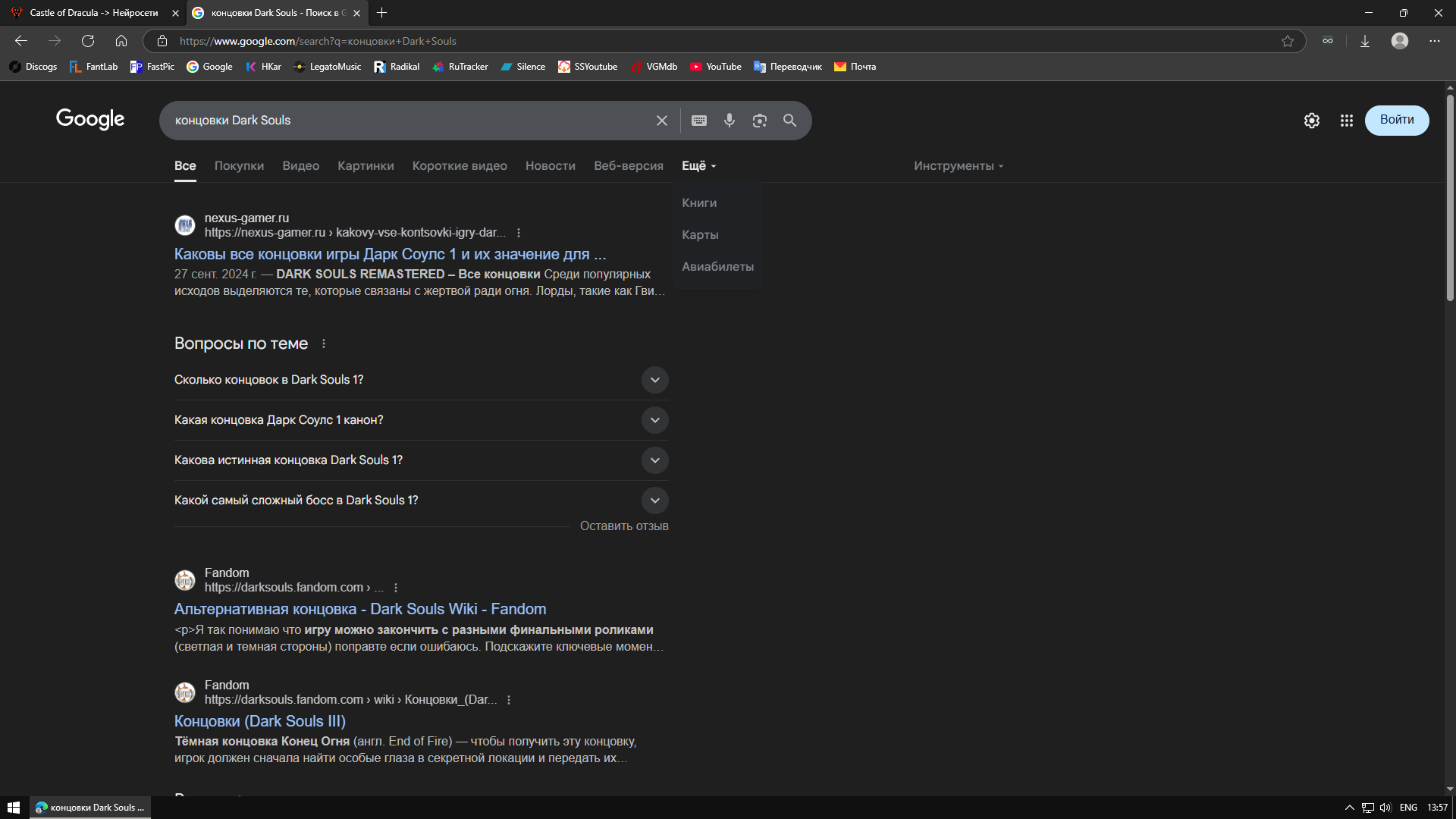Screen dimensions: 1456x819
Task: Open the Windows Start menu
Action: pos(14,808)
